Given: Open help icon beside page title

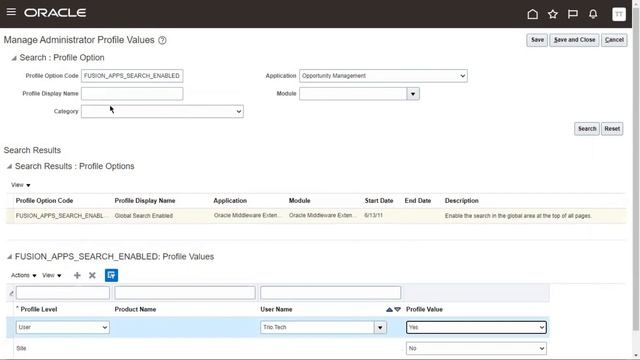Looking at the screenshot, I should [x=162, y=40].
